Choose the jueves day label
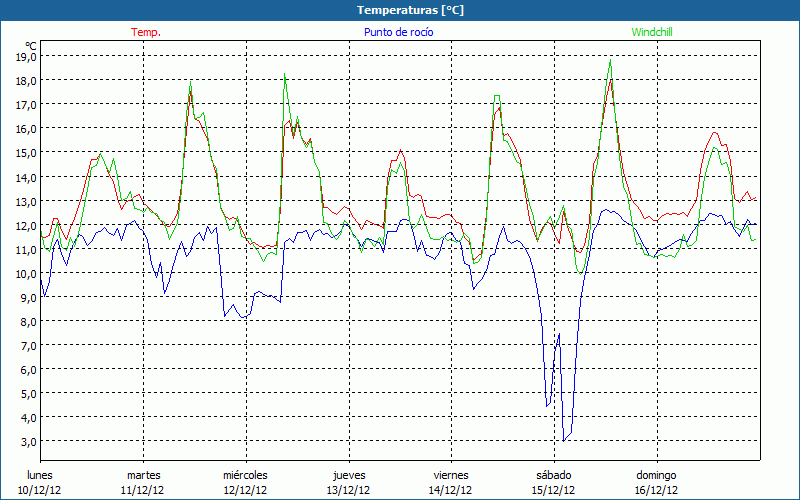 point(348,475)
